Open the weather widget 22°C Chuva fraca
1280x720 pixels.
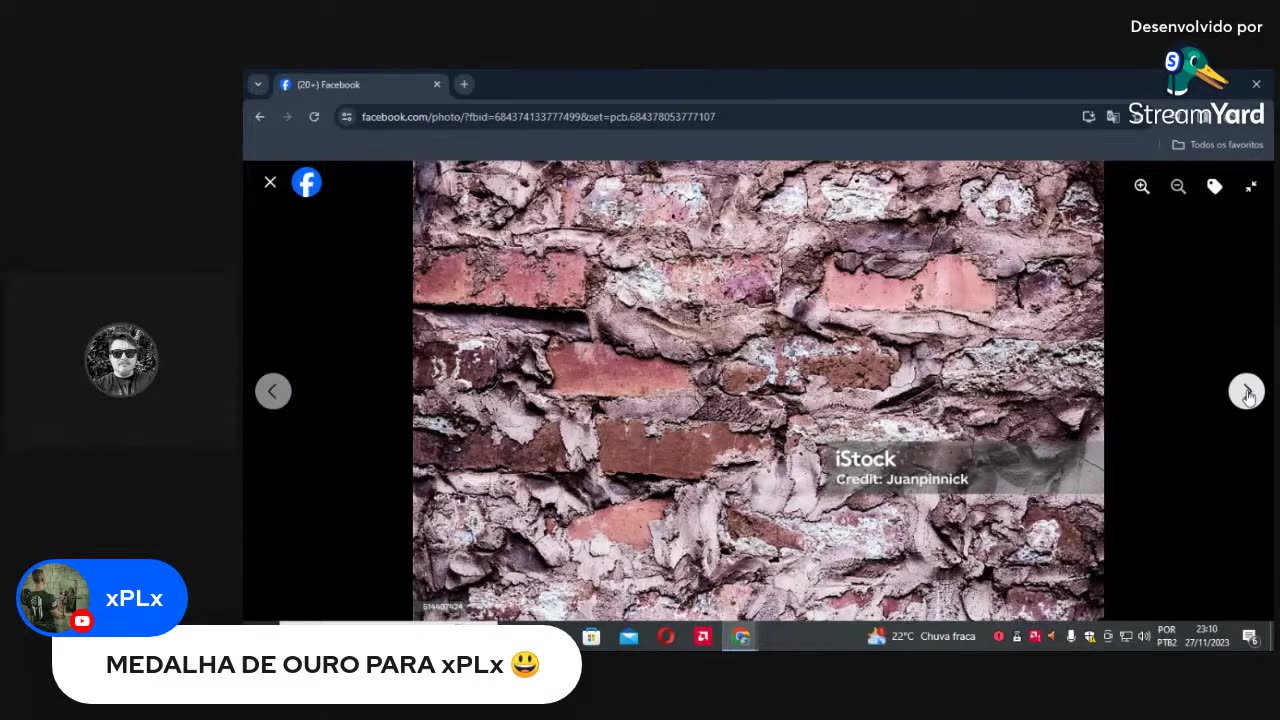(x=921, y=637)
